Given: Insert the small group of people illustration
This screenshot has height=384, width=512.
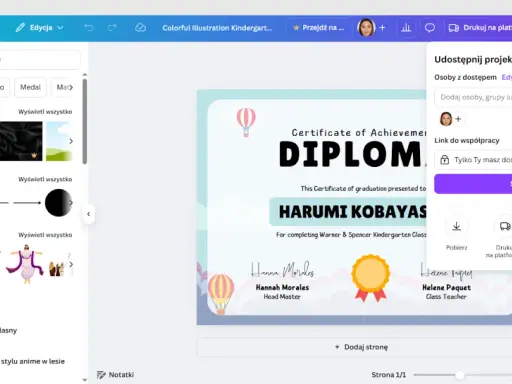Looking at the screenshot, I should 57,268.
